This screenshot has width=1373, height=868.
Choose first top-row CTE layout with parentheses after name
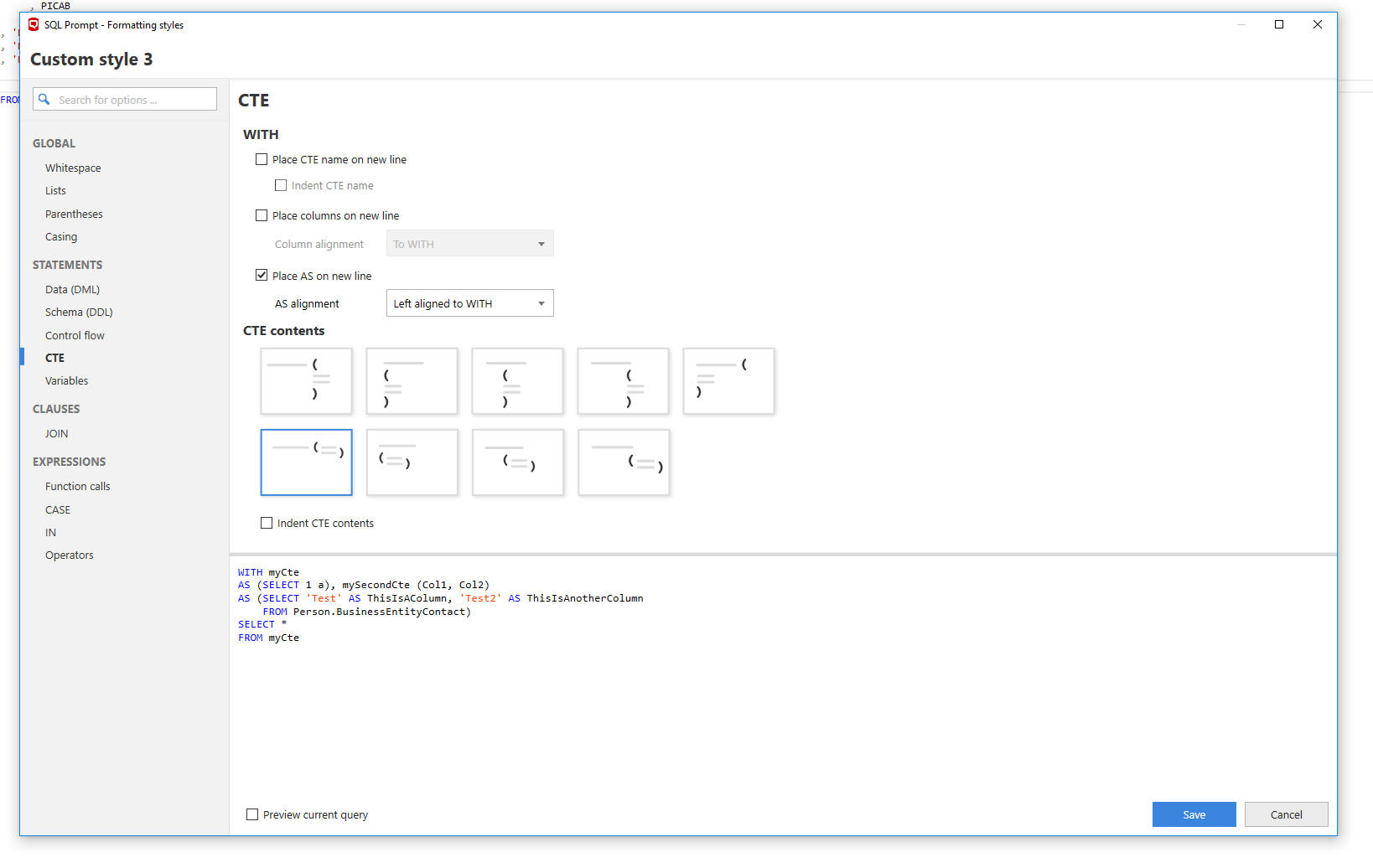point(306,381)
